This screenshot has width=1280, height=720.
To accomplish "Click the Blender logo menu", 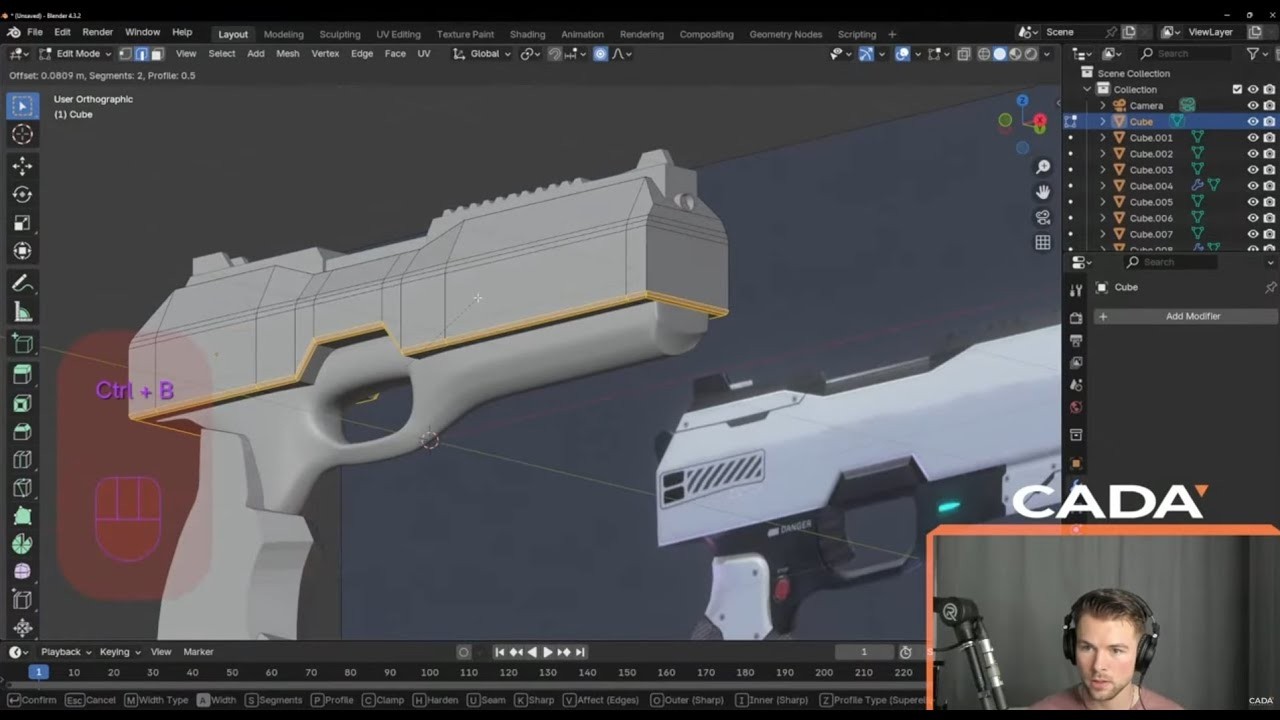I will point(14,33).
